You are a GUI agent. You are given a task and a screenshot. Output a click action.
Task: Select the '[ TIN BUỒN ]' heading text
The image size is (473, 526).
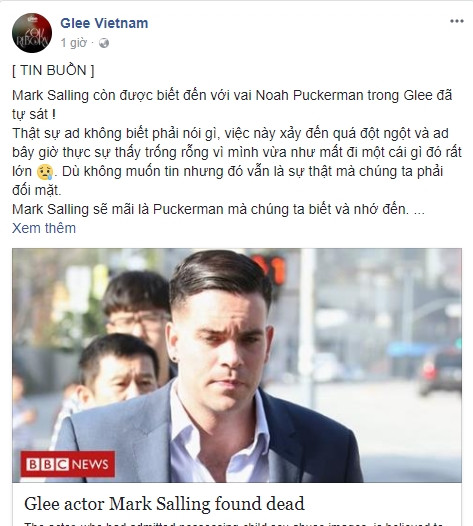[x=53, y=70]
